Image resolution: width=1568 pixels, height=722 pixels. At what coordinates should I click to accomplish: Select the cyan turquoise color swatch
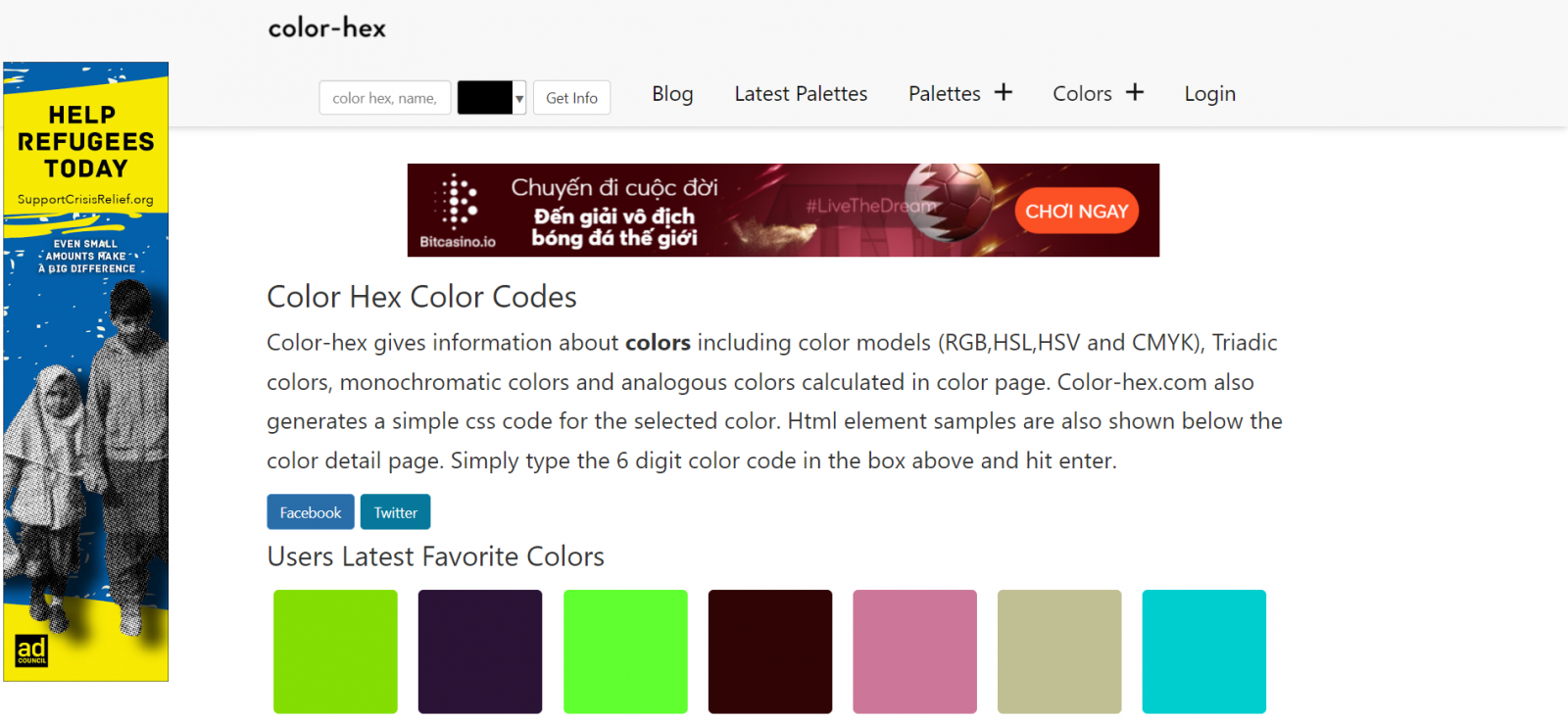coord(1204,651)
